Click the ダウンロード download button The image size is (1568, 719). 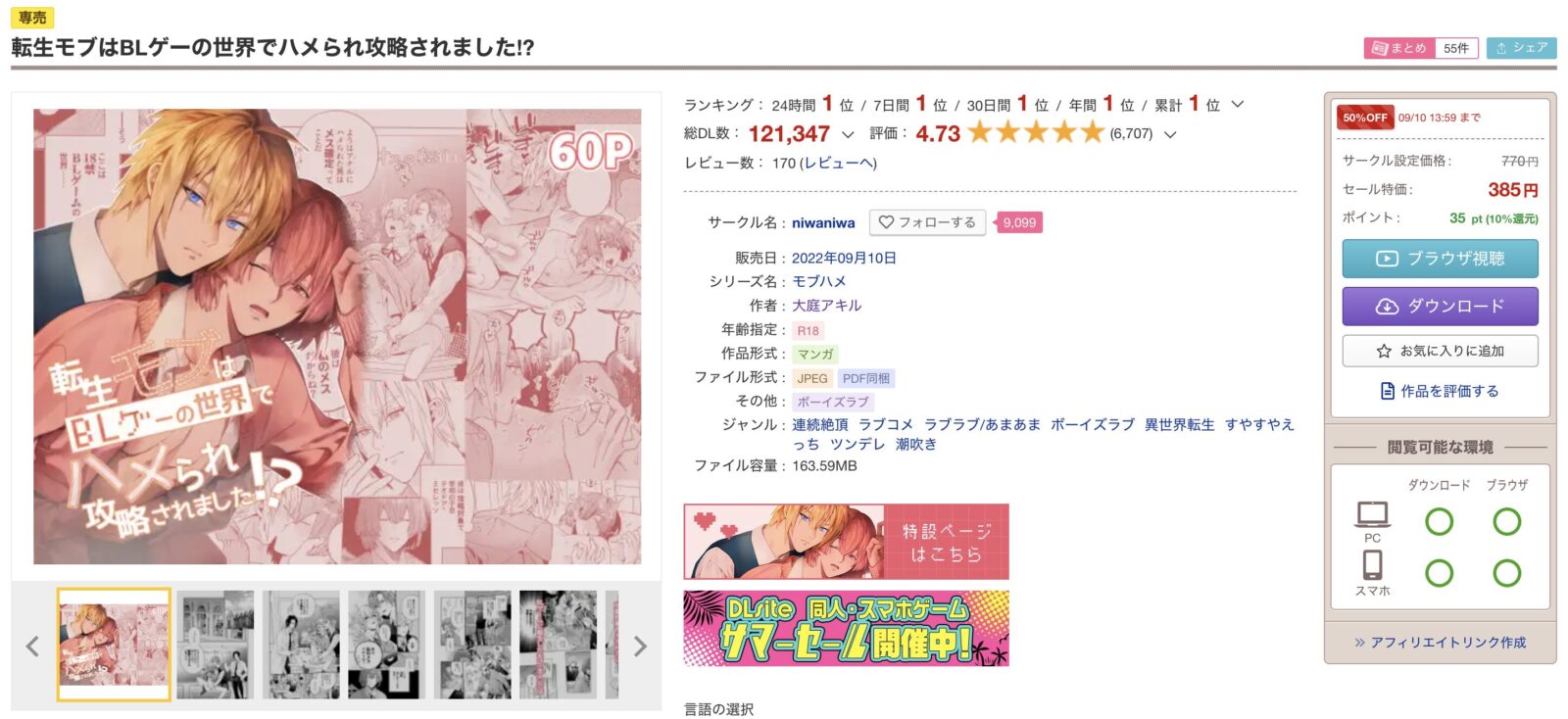coord(1440,306)
